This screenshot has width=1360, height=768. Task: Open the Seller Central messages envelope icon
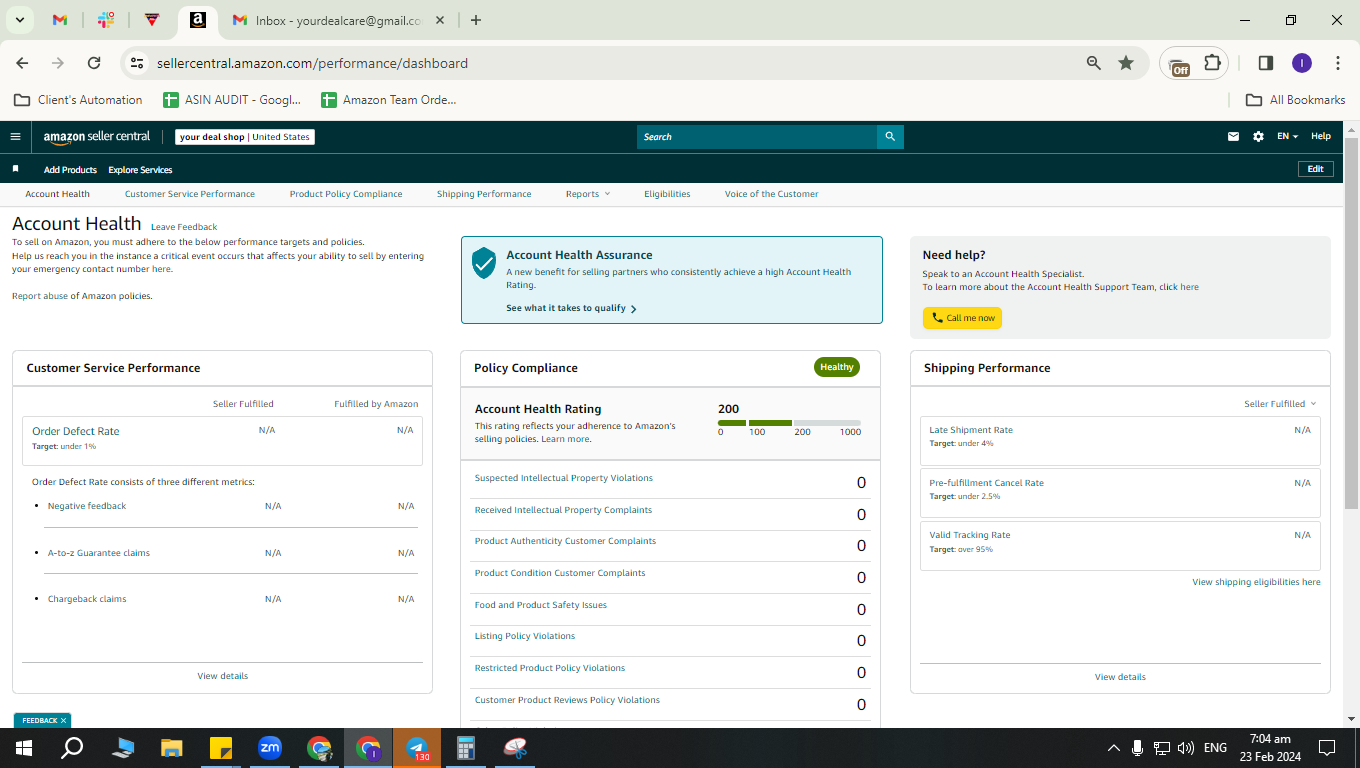coord(1234,137)
